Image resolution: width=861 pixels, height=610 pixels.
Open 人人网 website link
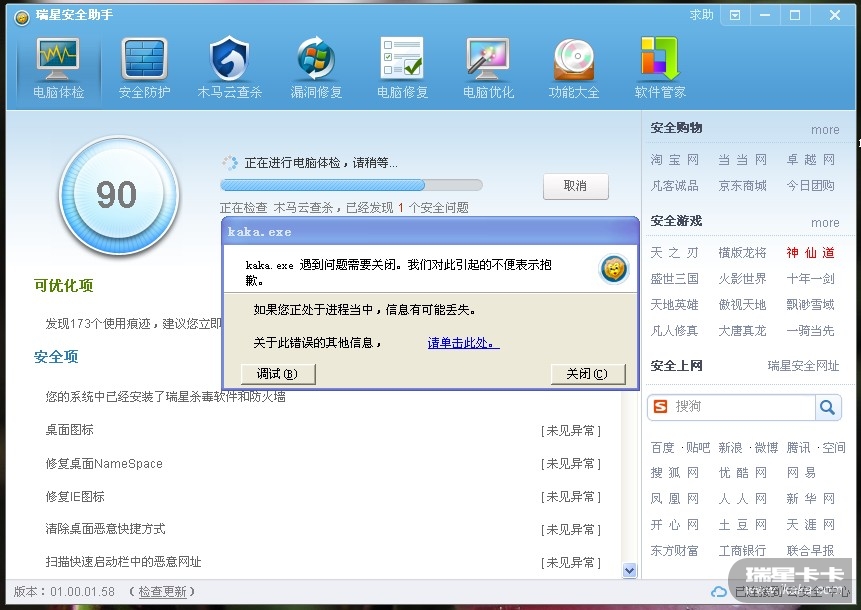(x=742, y=499)
